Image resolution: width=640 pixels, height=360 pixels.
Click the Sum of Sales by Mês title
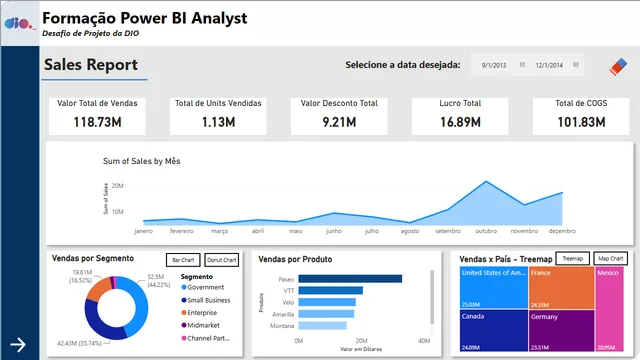tap(141, 161)
